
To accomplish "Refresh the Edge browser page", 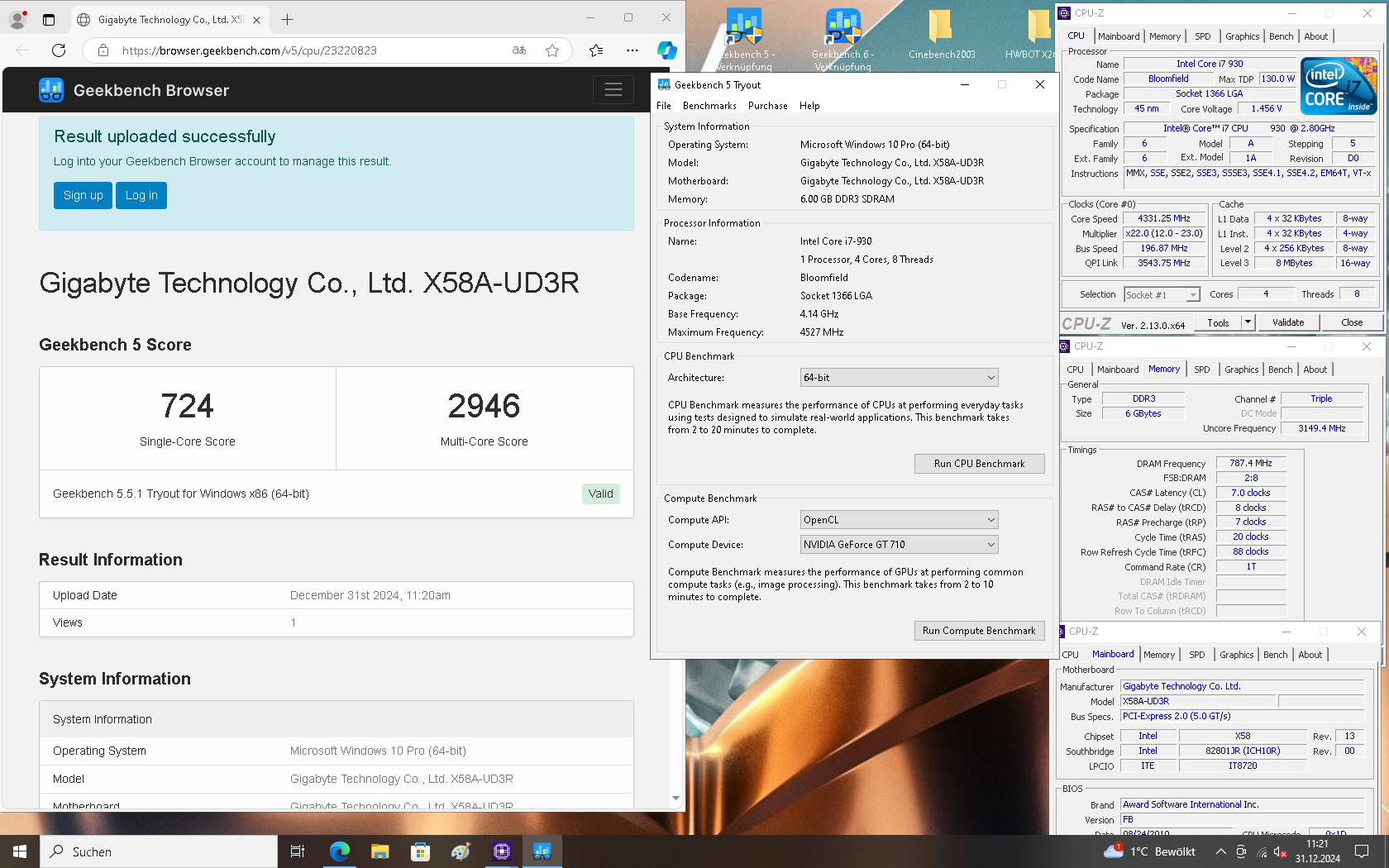I will [59, 50].
